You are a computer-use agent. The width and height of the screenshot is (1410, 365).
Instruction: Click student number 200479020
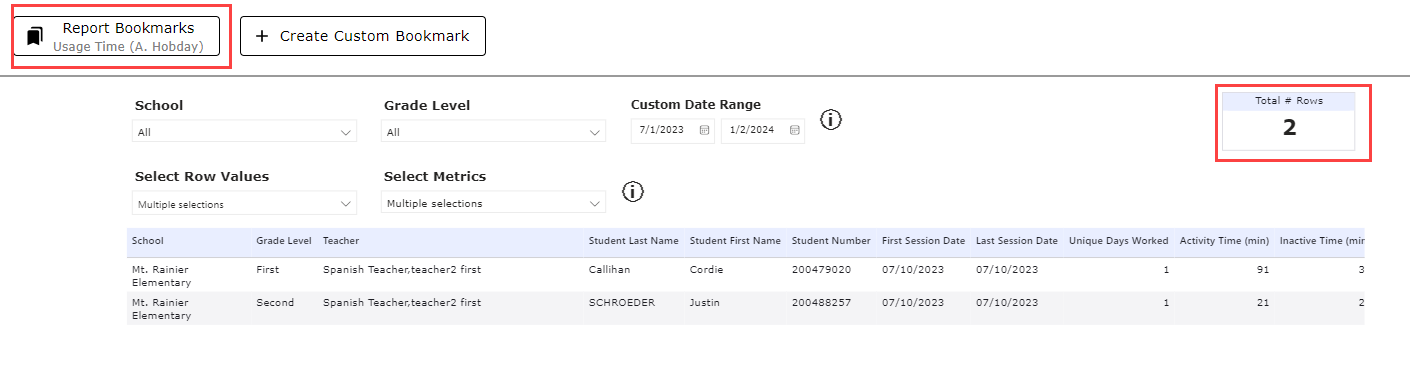pyautogui.click(x=821, y=270)
